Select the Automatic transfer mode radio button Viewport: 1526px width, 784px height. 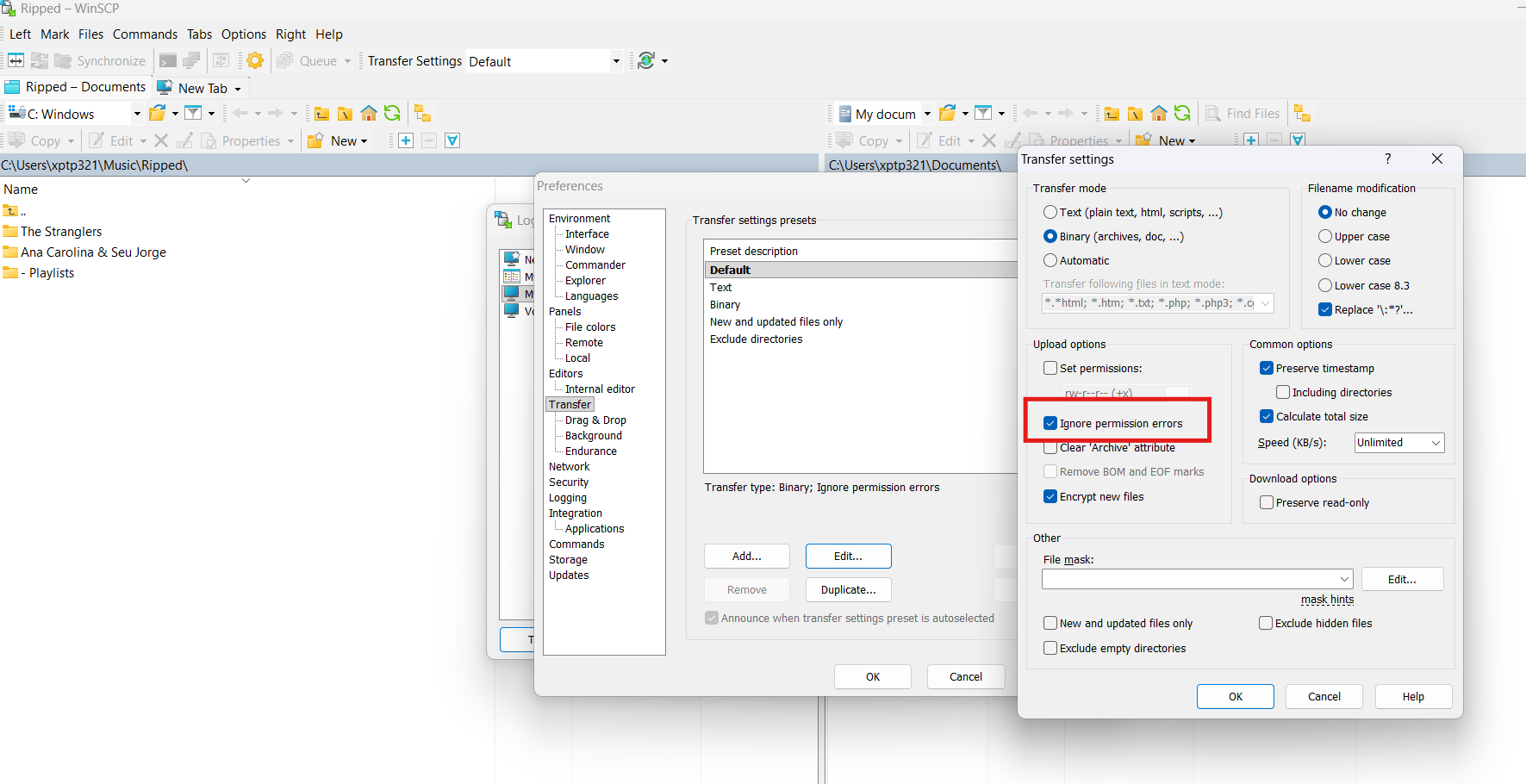(1050, 260)
